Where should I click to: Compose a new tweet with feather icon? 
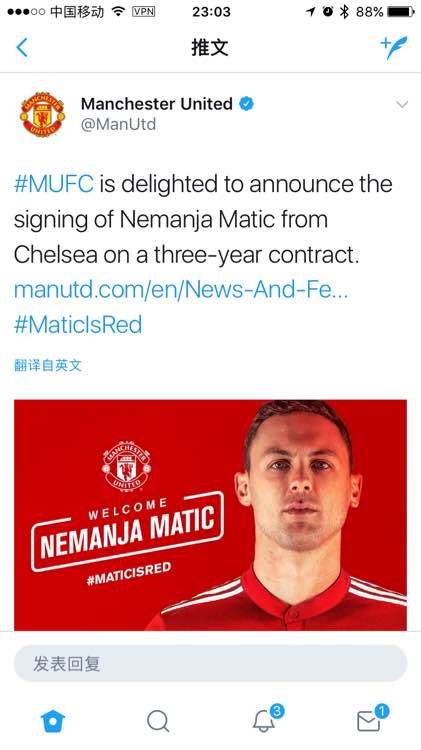point(394,47)
